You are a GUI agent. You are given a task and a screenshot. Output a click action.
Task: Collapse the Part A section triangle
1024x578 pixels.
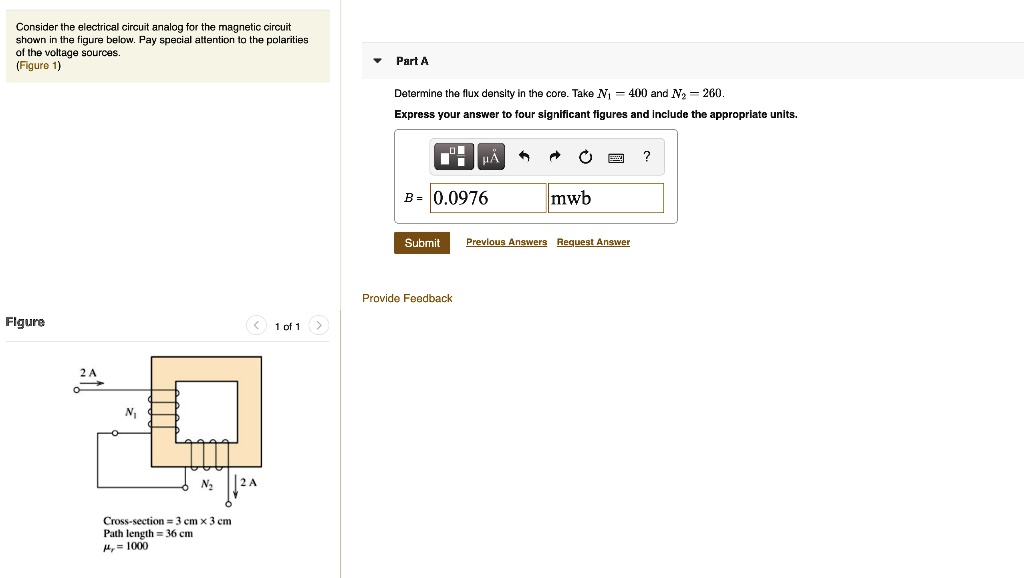376,60
